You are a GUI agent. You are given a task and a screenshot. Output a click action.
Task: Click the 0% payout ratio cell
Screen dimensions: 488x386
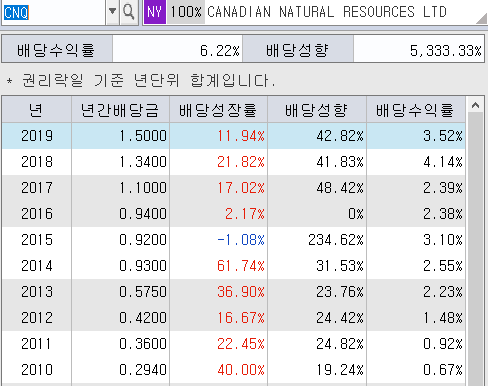(317, 214)
